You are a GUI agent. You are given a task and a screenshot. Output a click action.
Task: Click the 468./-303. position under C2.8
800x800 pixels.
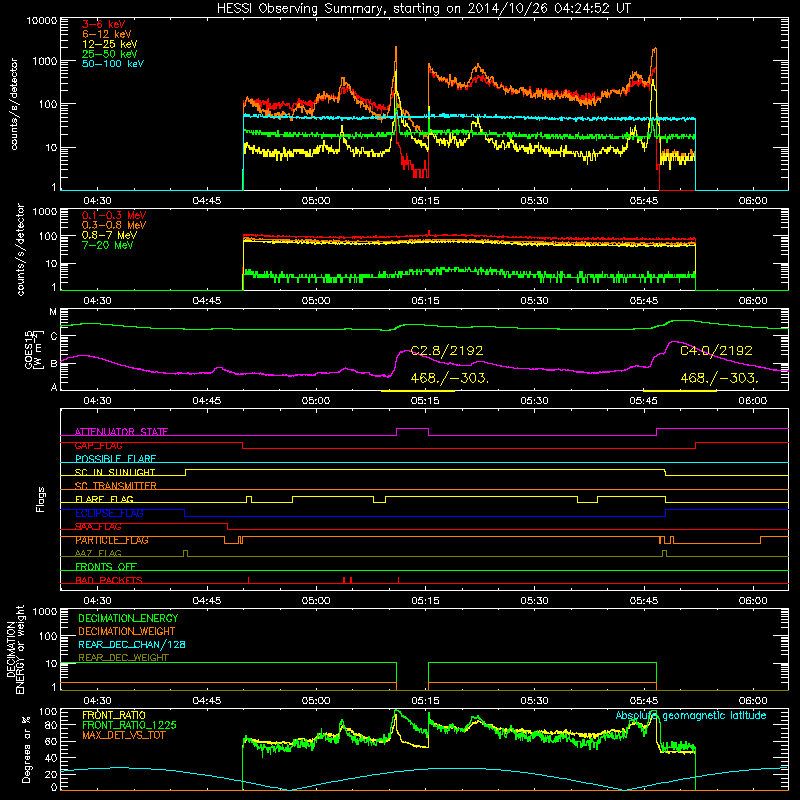pos(449,378)
